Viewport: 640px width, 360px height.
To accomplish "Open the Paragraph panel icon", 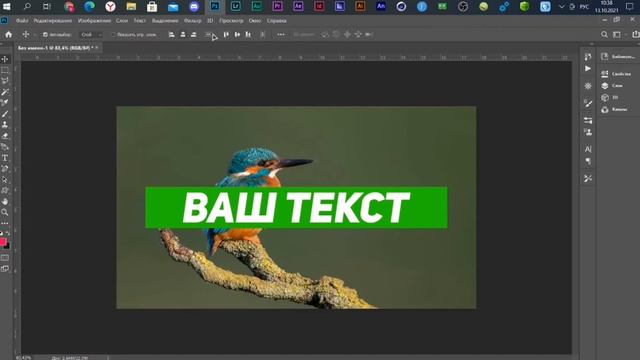I will pyautogui.click(x=588, y=161).
